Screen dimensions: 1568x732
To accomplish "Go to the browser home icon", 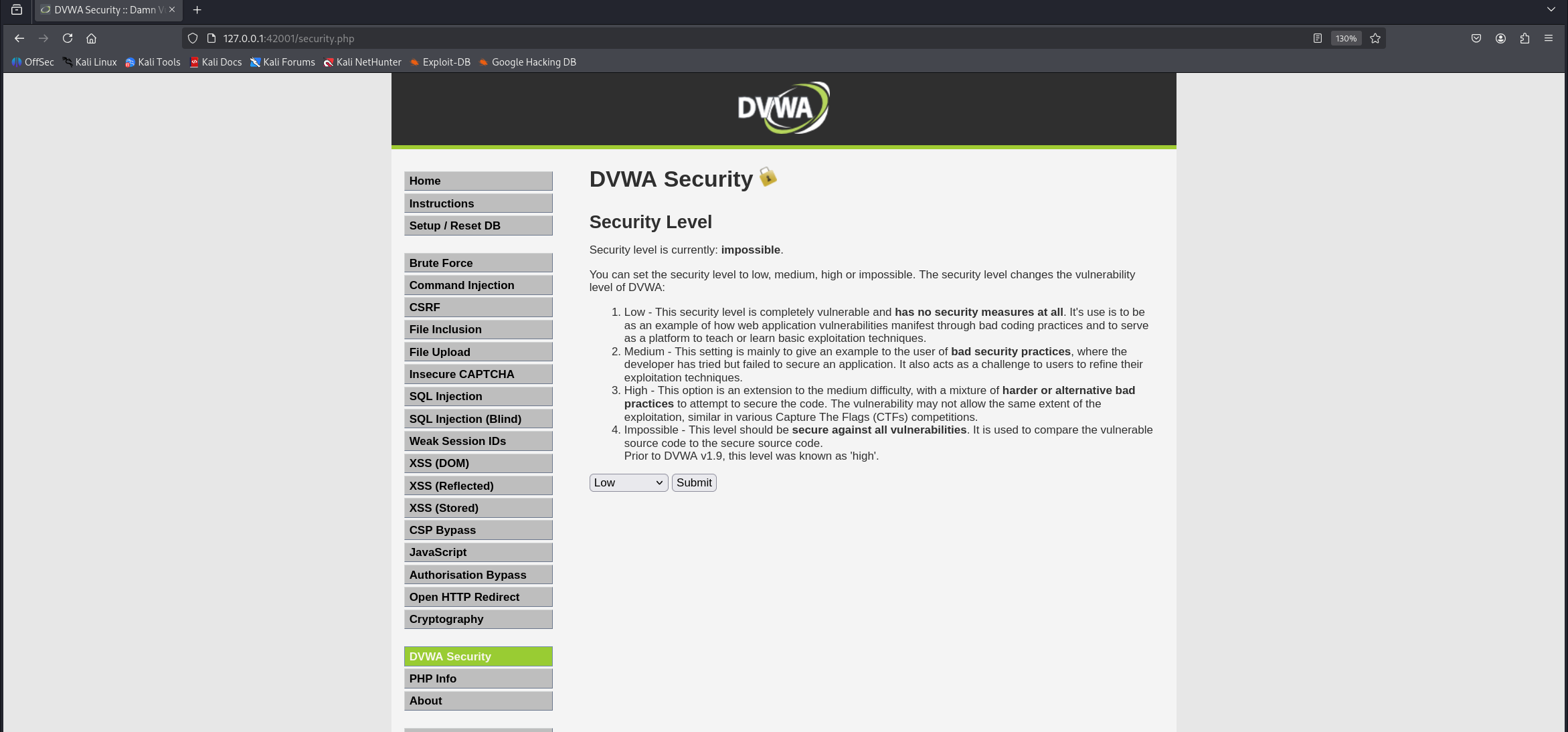I will [92, 38].
